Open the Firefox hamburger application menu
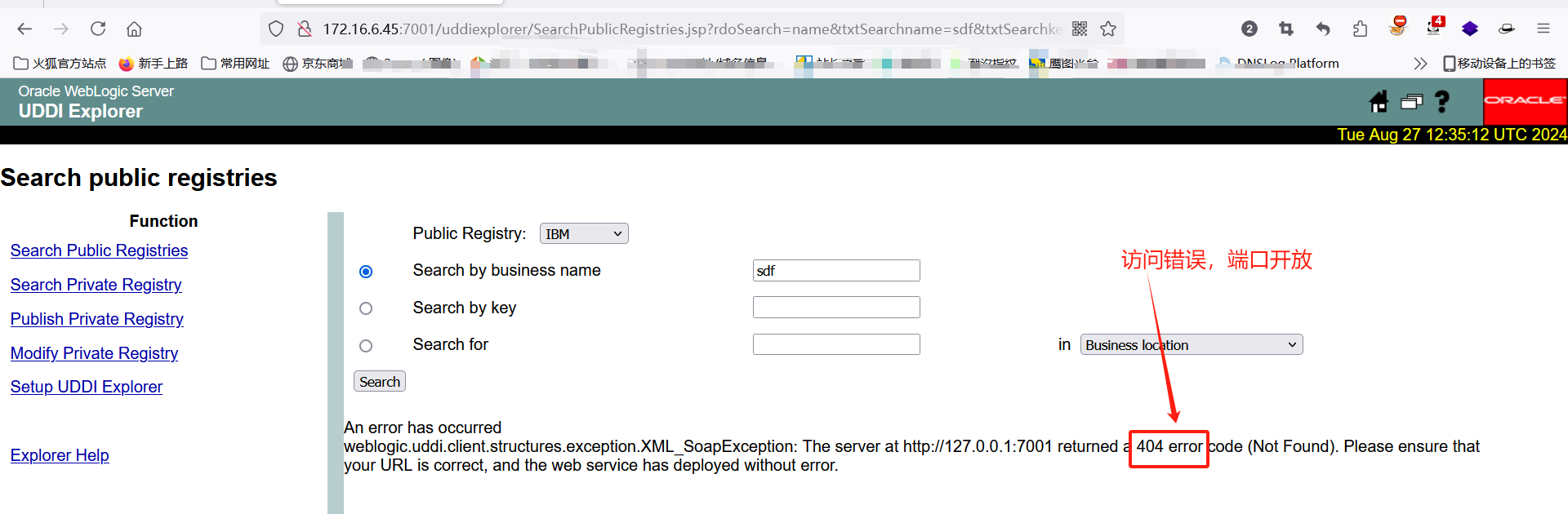 click(1543, 29)
